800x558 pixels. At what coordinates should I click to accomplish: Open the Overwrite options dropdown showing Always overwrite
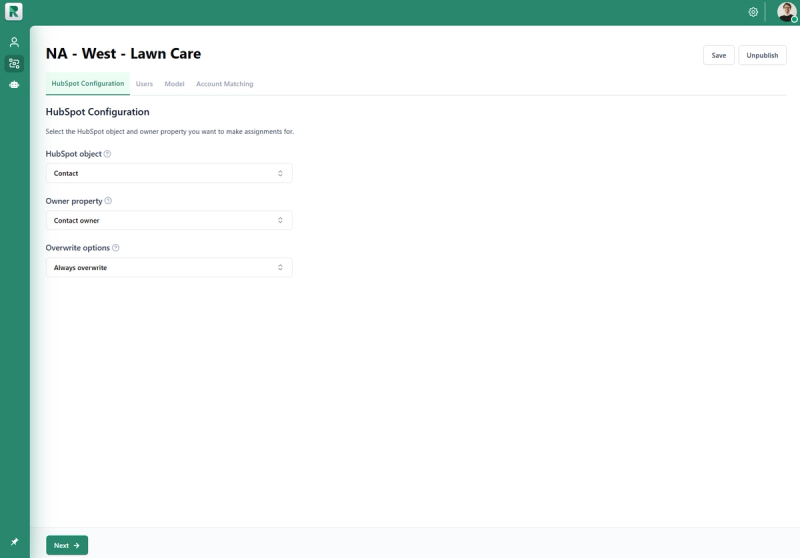click(x=169, y=267)
